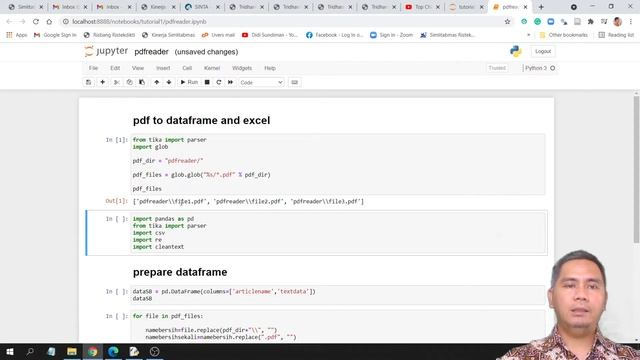Interrupt the kernel with the stop icon
Viewport: 640px width, 360px height.
pyautogui.click(x=207, y=82)
